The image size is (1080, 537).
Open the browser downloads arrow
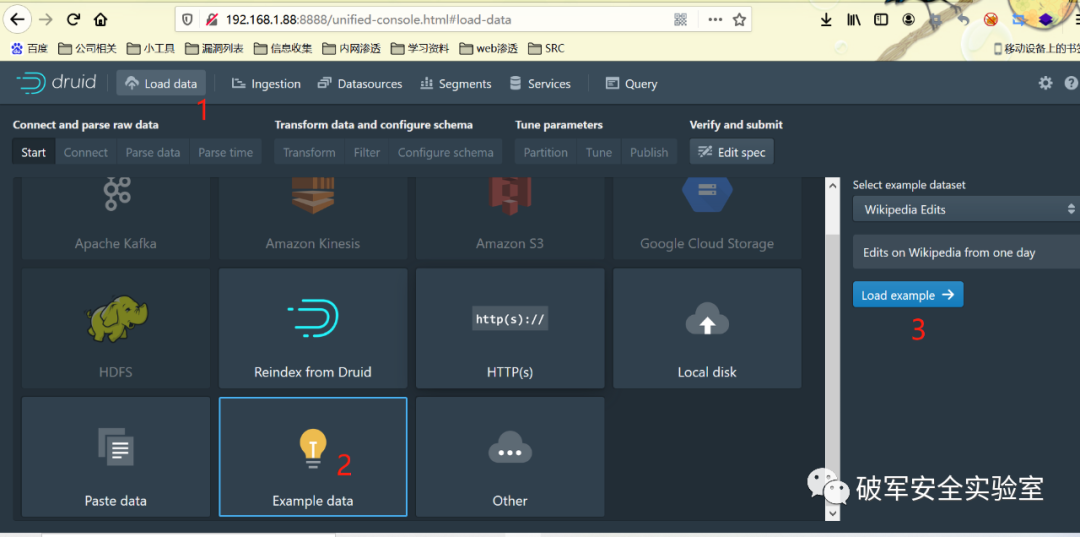[827, 20]
